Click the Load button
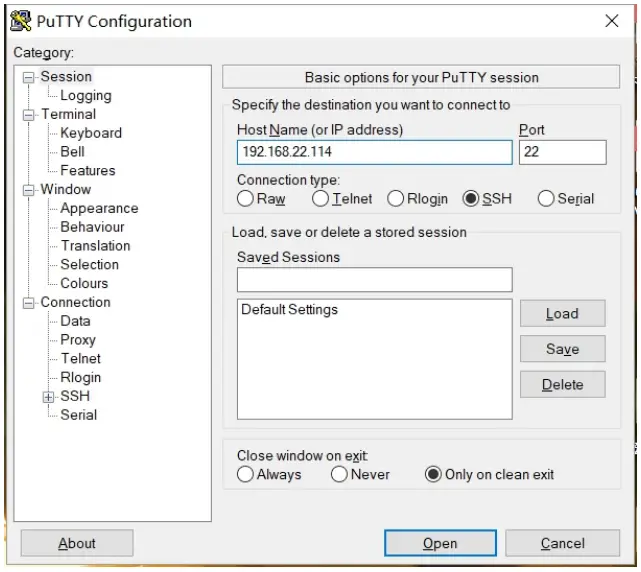 click(563, 314)
